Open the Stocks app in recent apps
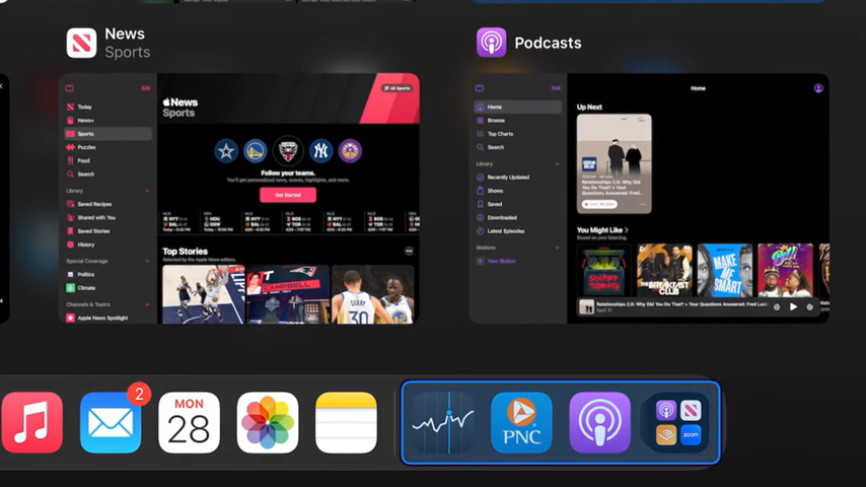866x487 pixels. tap(443, 422)
